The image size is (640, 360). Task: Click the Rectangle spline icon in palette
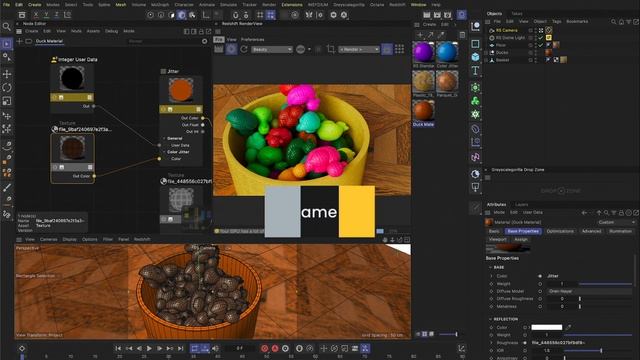pyautogui.click(x=476, y=44)
